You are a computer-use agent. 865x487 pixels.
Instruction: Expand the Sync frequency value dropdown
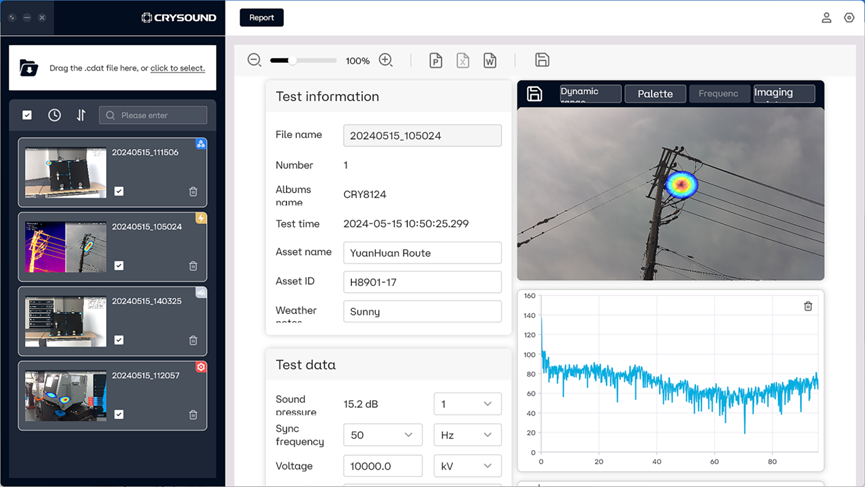383,435
